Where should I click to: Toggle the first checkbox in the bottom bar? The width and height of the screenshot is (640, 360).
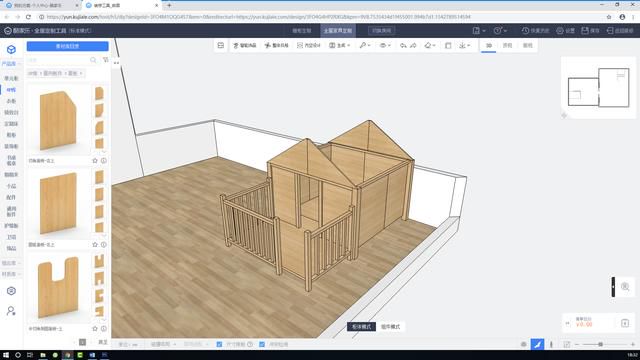[219, 344]
